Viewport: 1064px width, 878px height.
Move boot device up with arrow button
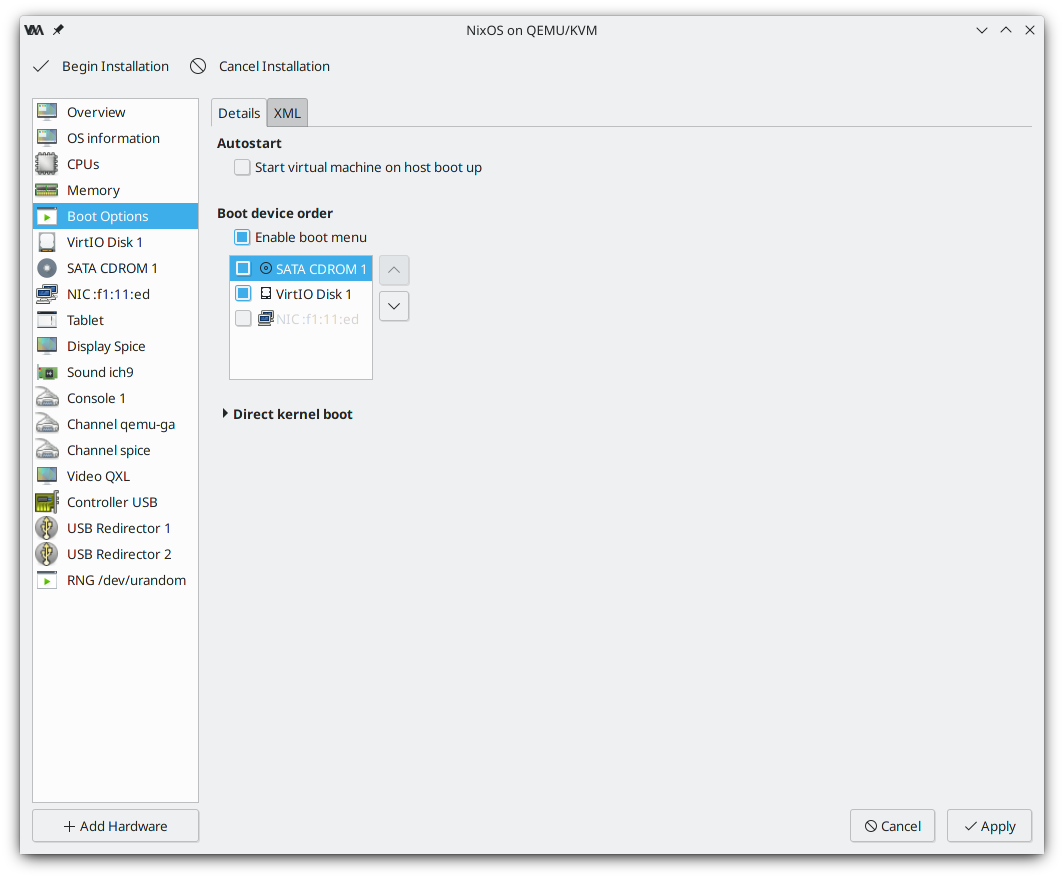pyautogui.click(x=394, y=270)
